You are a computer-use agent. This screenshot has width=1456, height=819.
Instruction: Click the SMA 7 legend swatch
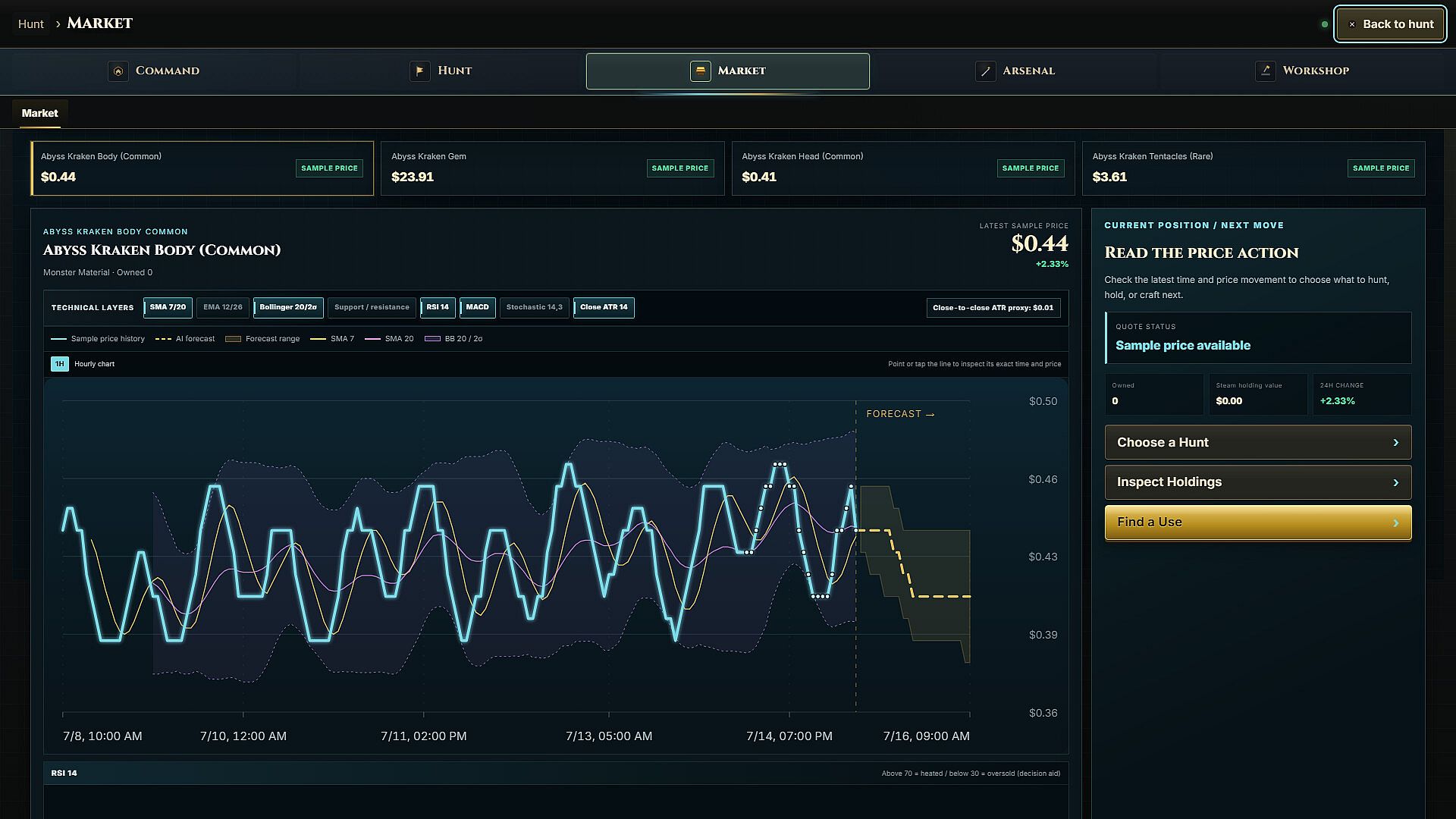[318, 339]
